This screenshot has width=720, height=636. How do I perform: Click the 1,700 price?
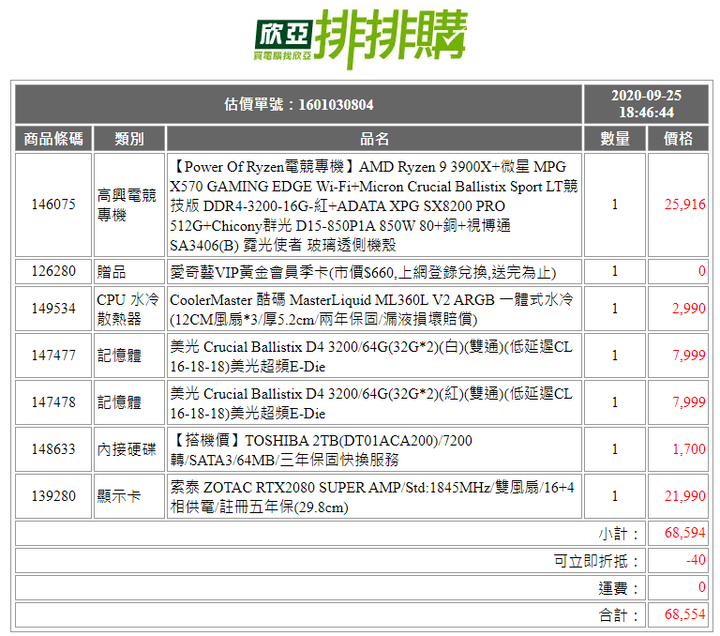click(x=689, y=449)
